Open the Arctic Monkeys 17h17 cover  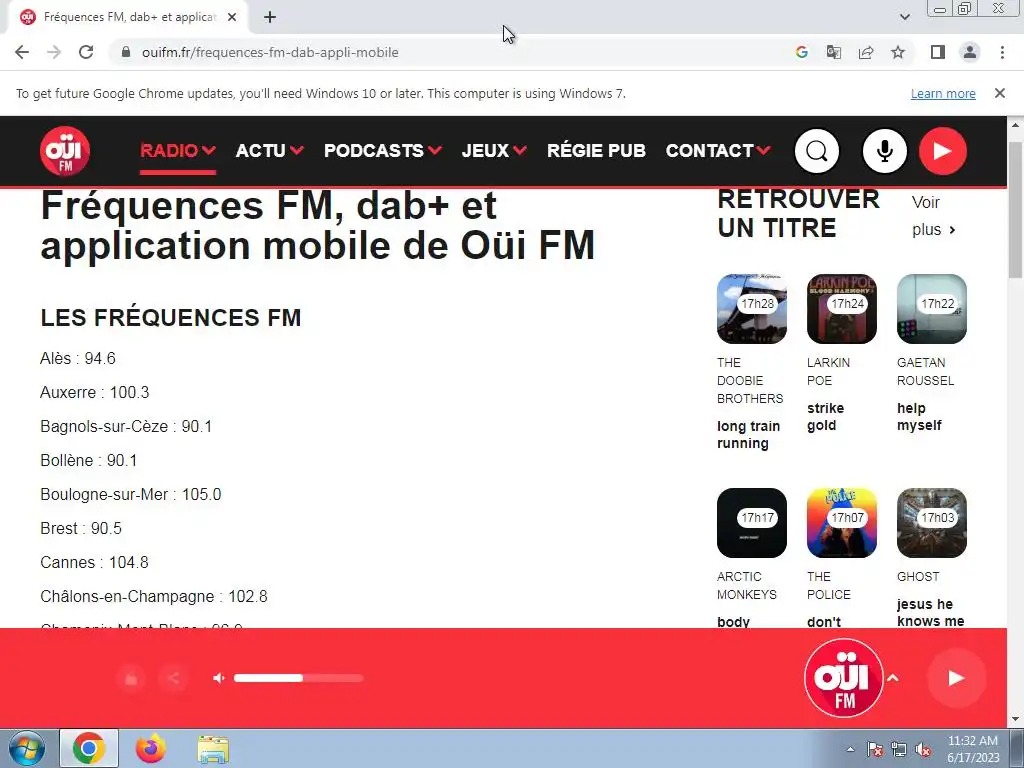(x=752, y=523)
